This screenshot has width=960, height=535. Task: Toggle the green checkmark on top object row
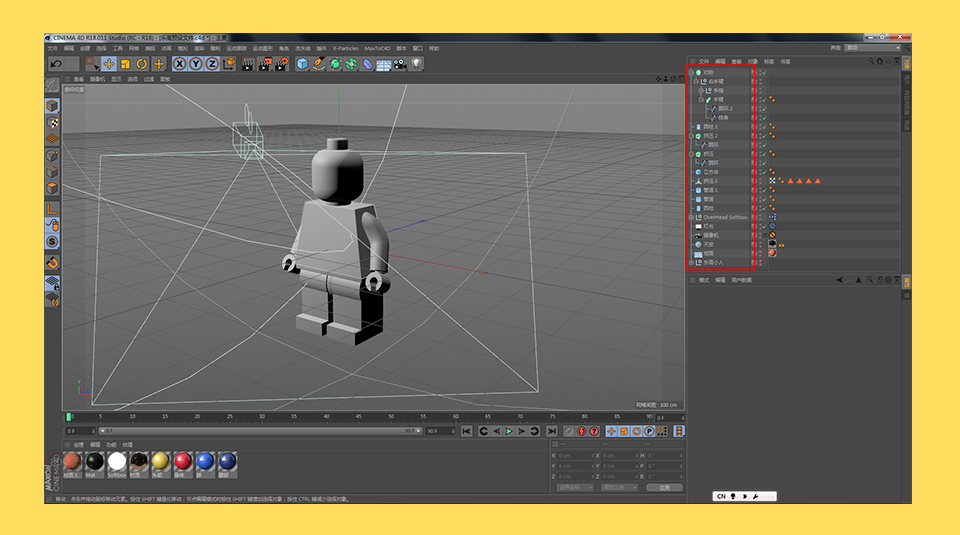pos(764,72)
